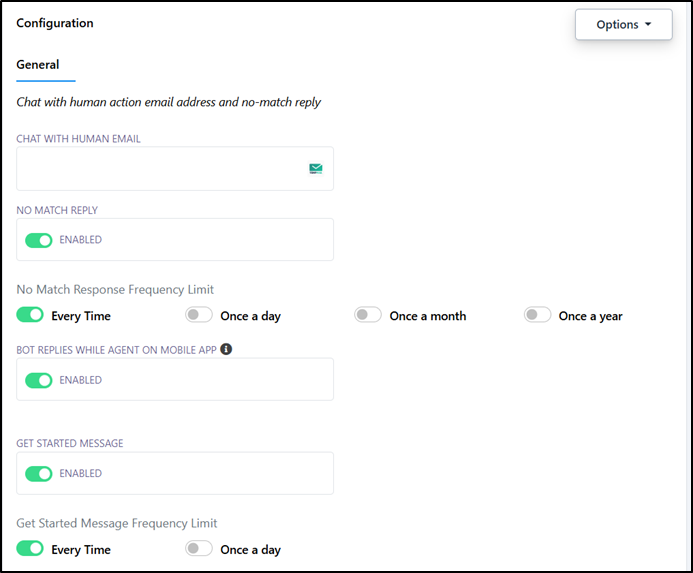This screenshot has width=693, height=573.
Task: Click the Once a year label text
Action: pos(590,316)
